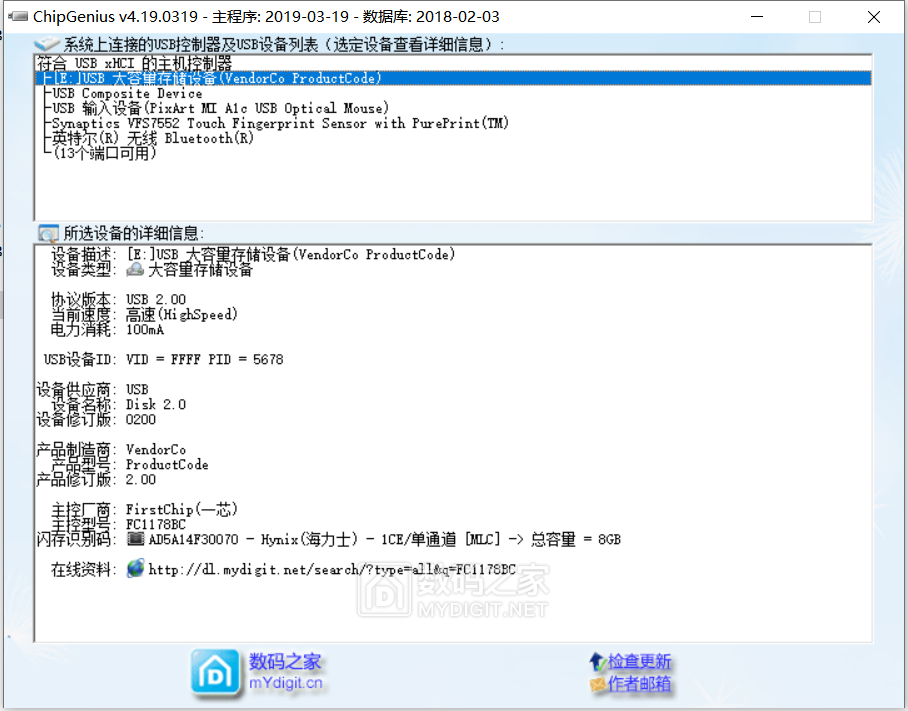Click the check update arrow icon
Image resolution: width=908 pixels, height=711 pixels.
click(597, 662)
